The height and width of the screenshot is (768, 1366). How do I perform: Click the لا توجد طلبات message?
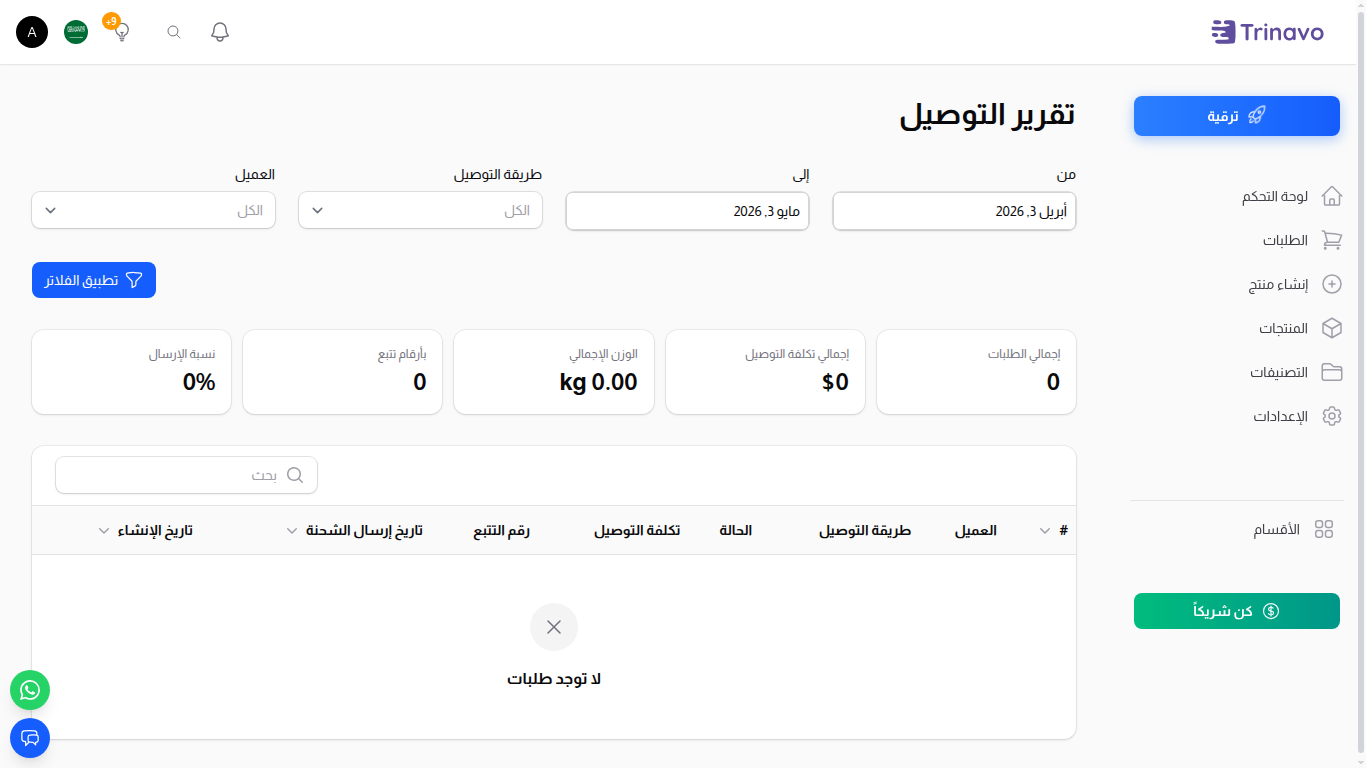(554, 679)
